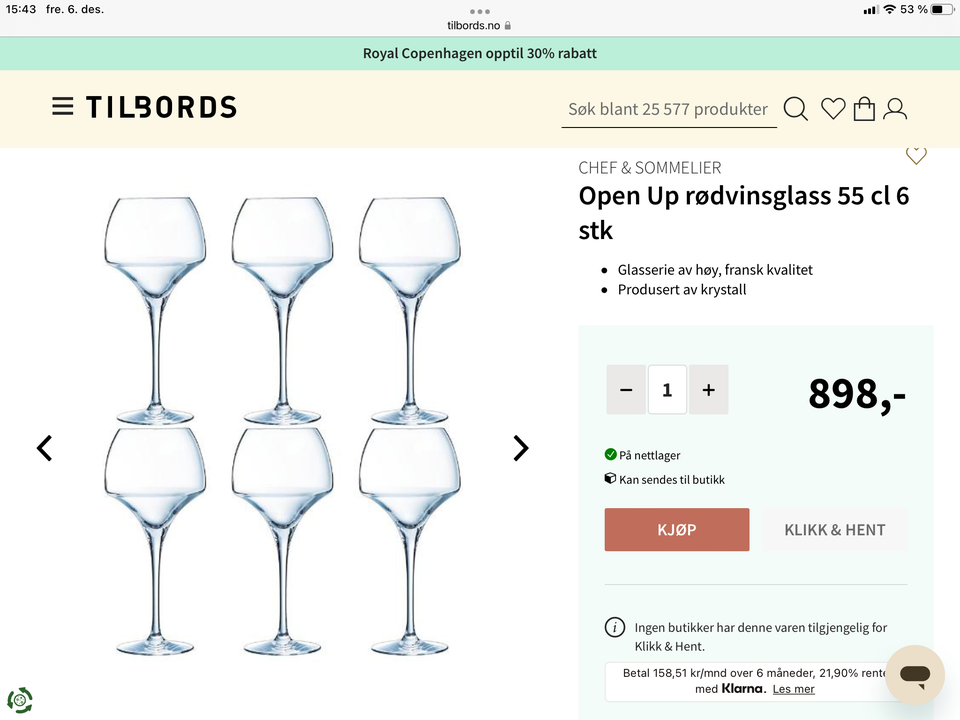This screenshot has height=720, width=960.
Task: Open the shopping bag cart
Action: pos(864,109)
